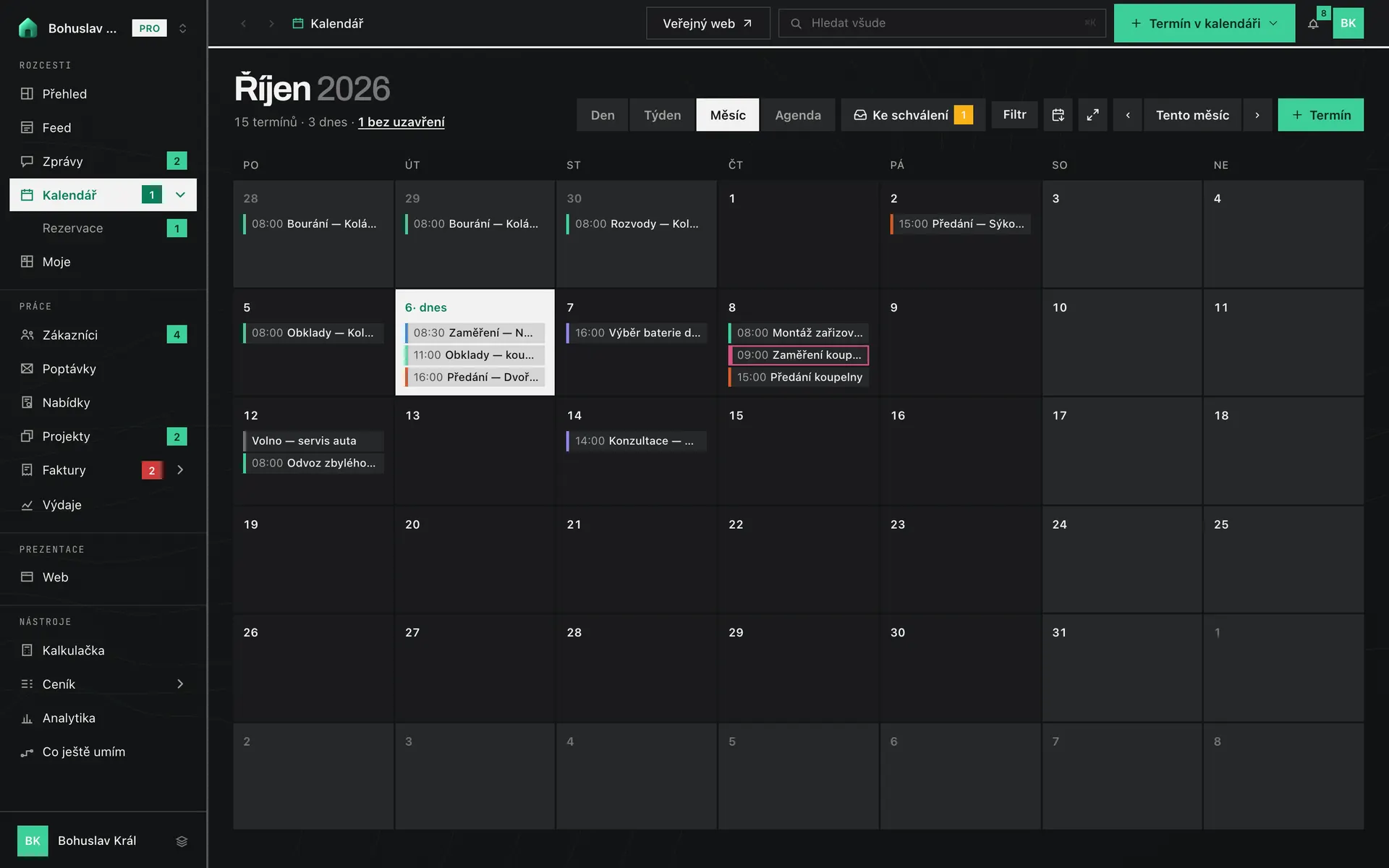Expand the Faktury submenu arrow
The image size is (1389, 868).
coord(180,470)
